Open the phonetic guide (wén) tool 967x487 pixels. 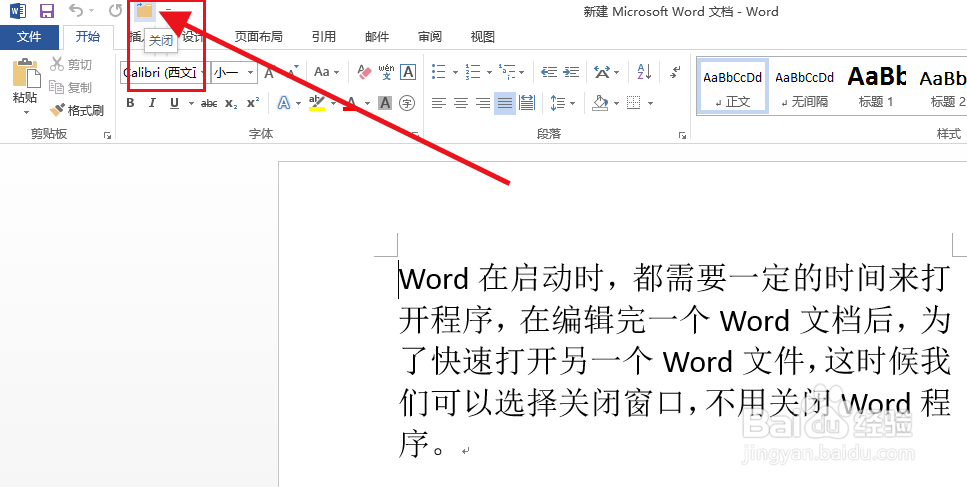click(x=387, y=72)
